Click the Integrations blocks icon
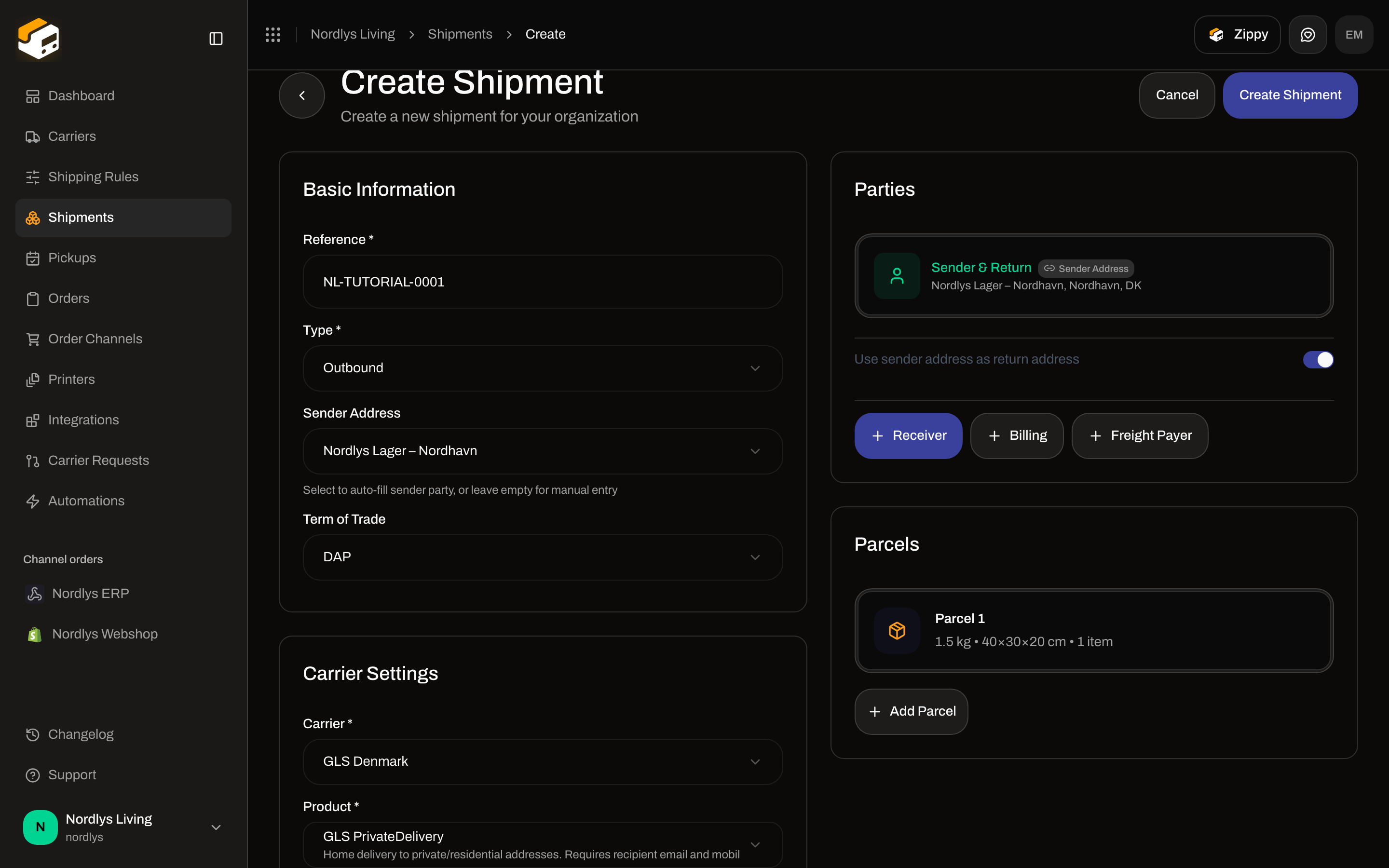Image resolution: width=1389 pixels, height=868 pixels. coord(33,420)
